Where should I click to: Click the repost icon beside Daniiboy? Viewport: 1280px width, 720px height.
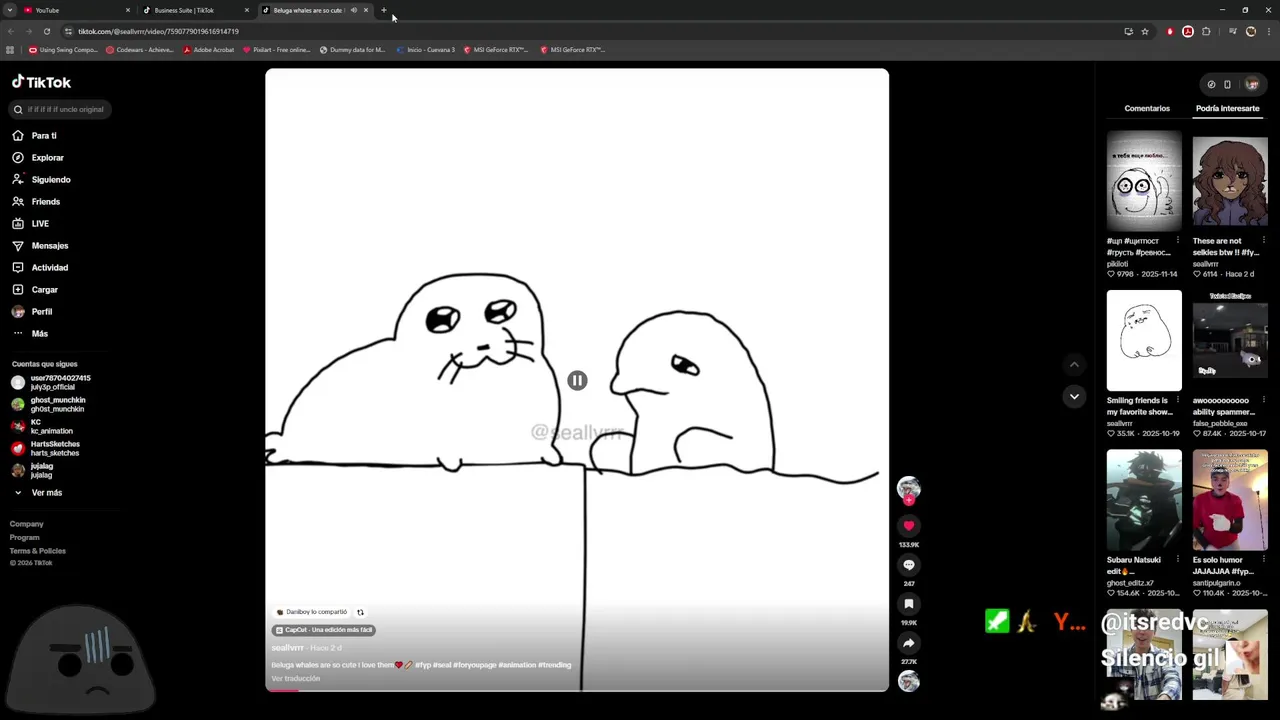coord(360,612)
